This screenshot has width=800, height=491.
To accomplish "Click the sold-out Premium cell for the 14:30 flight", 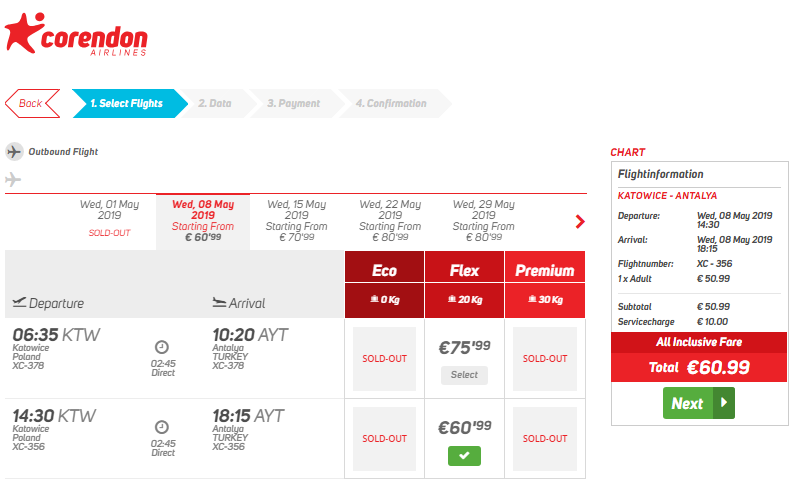I will click(545, 439).
